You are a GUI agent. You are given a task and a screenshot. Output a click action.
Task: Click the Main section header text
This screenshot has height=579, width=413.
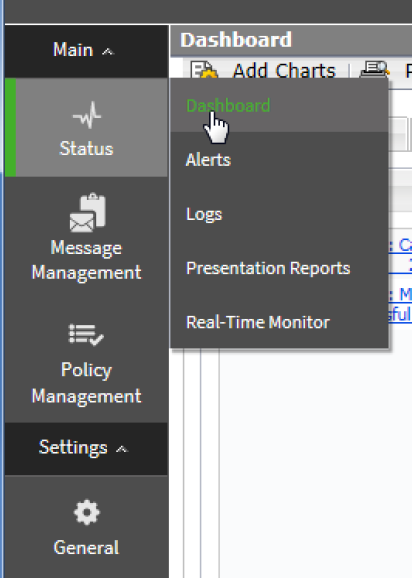tap(73, 49)
